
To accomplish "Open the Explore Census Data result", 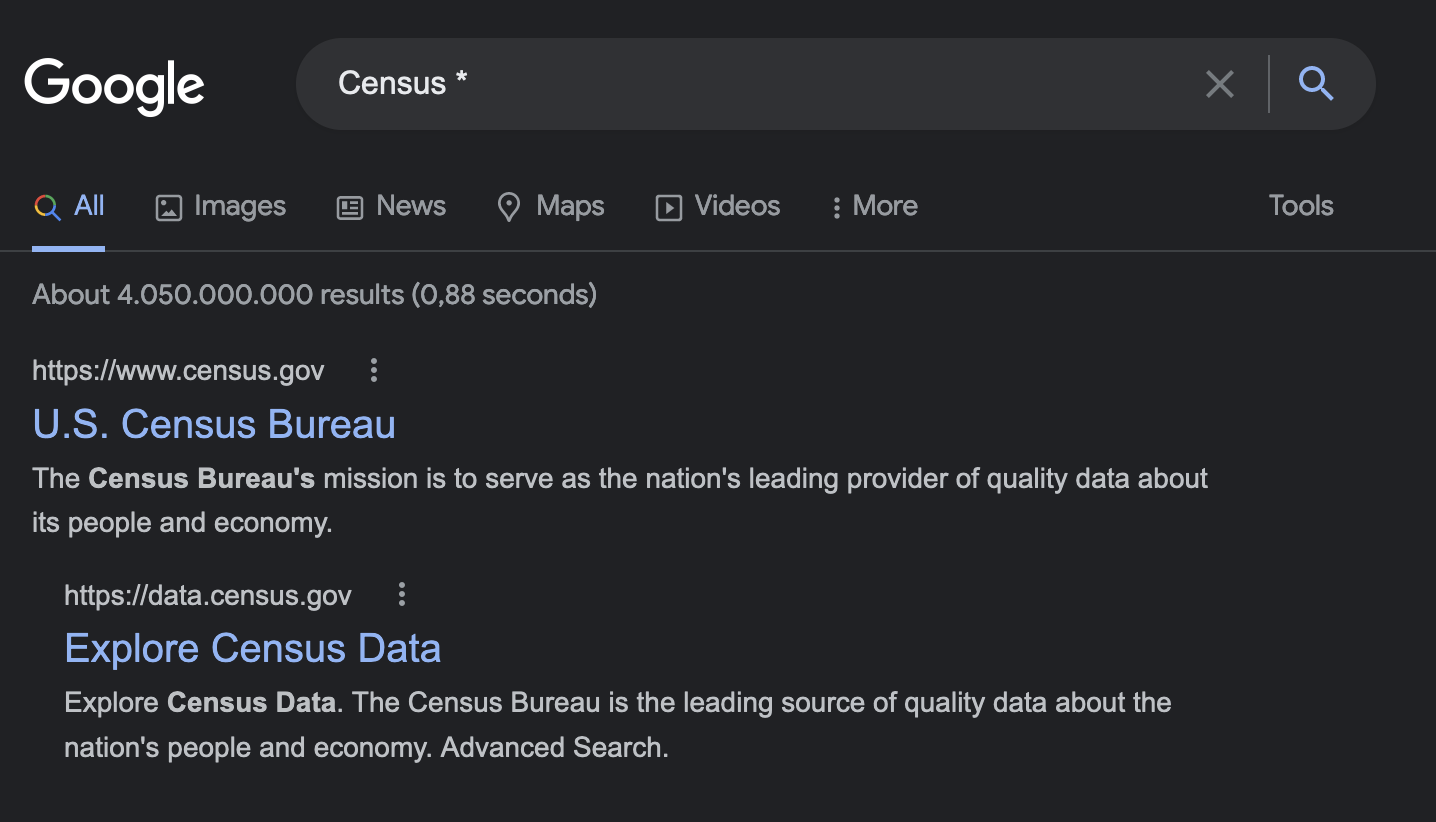I will tap(252, 648).
